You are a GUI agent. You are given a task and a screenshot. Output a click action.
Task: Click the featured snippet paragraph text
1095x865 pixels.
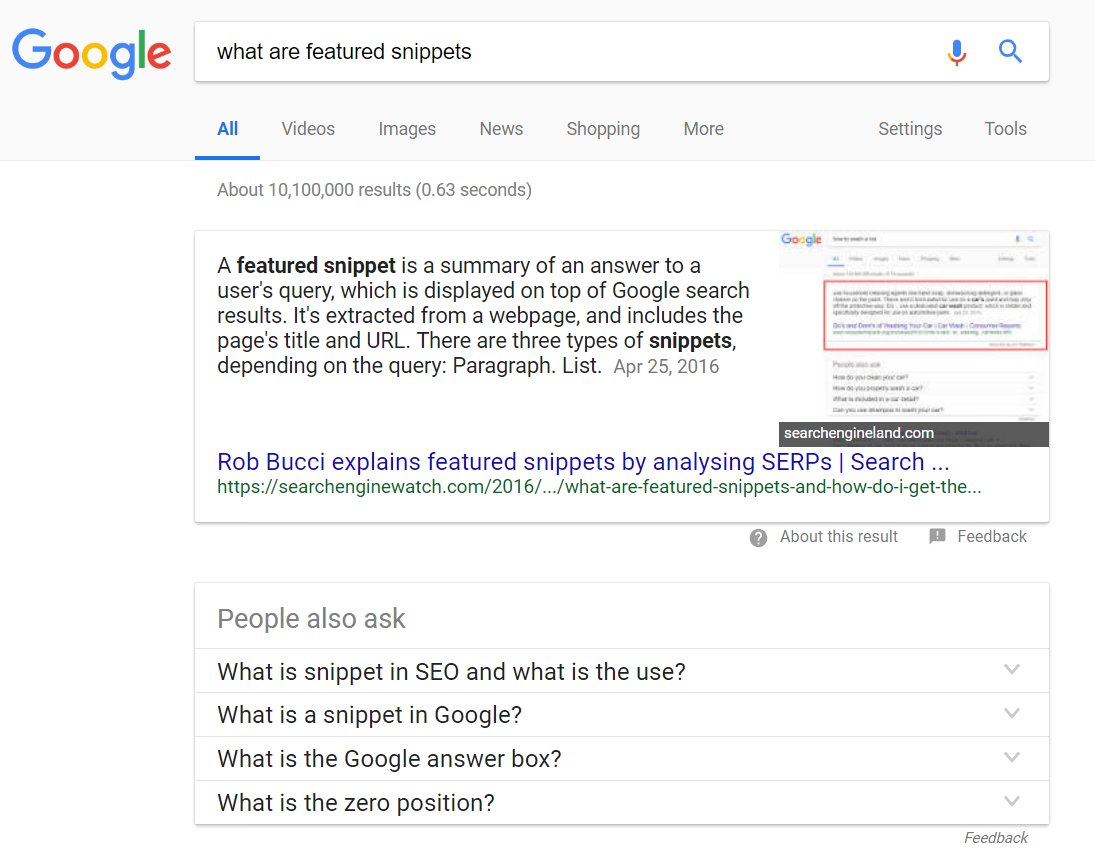point(483,316)
